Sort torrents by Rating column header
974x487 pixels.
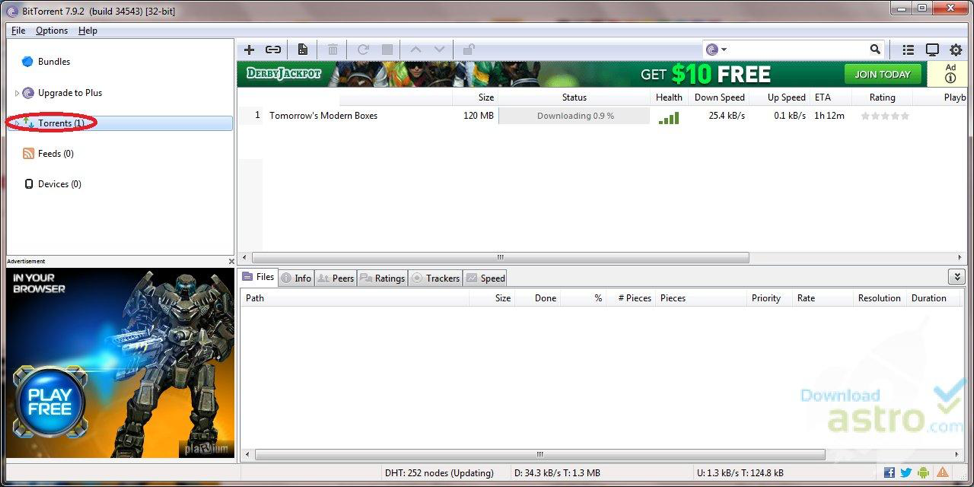coord(882,97)
